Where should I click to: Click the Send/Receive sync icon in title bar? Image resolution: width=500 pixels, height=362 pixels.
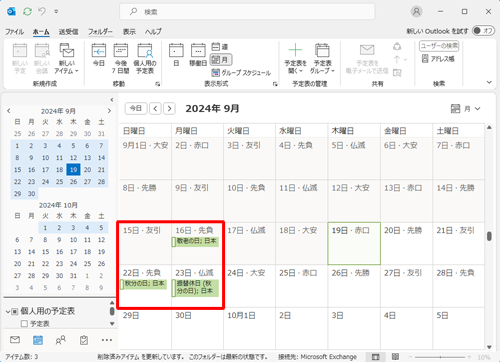27,12
